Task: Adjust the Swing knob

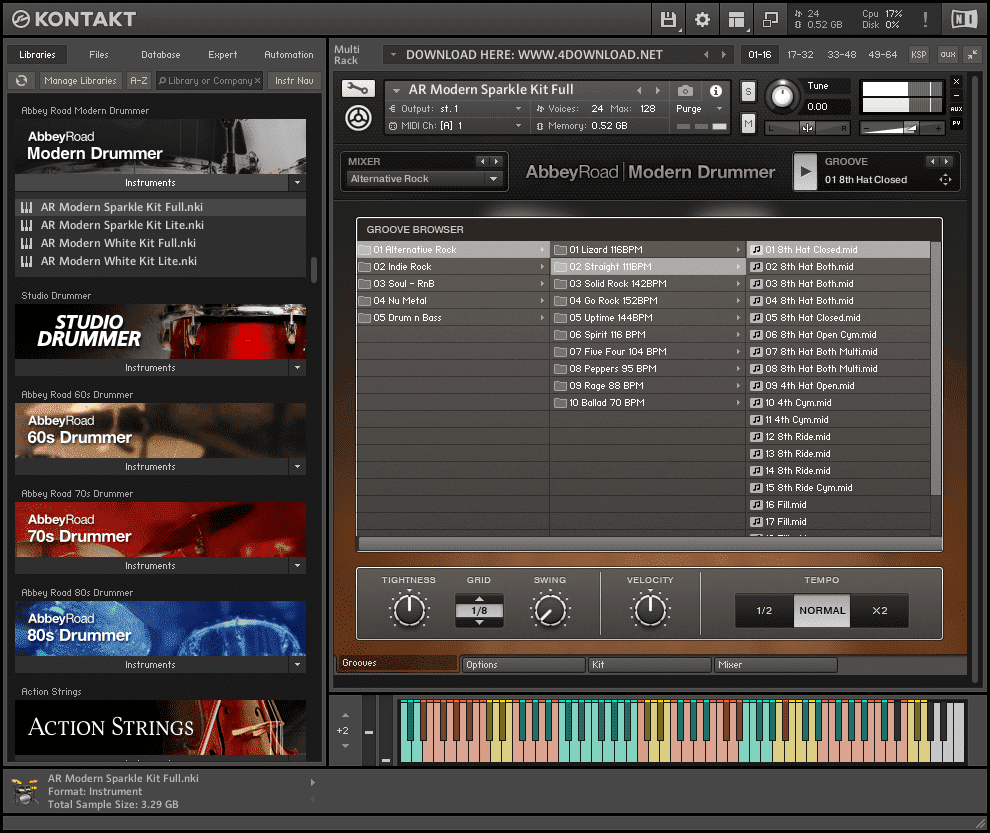Action: (550, 610)
